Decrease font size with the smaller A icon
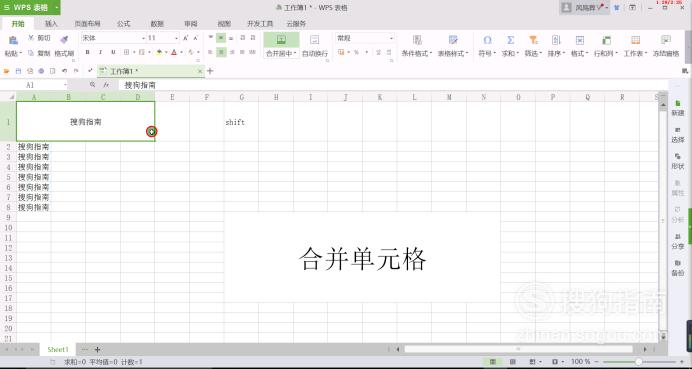 coord(196,38)
